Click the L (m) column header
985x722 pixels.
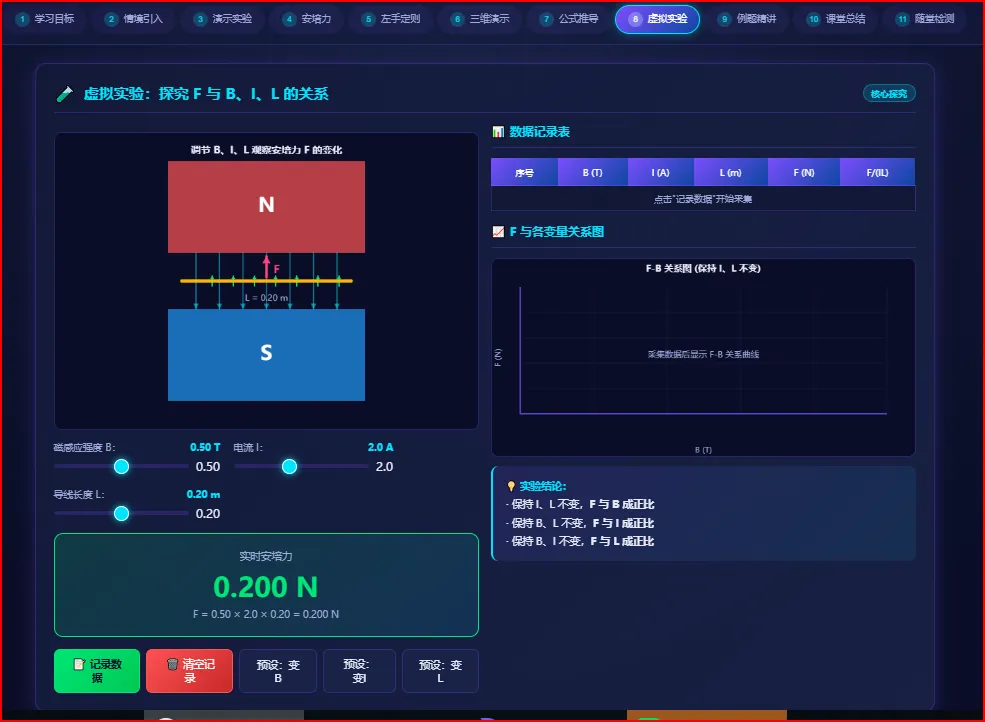(731, 172)
